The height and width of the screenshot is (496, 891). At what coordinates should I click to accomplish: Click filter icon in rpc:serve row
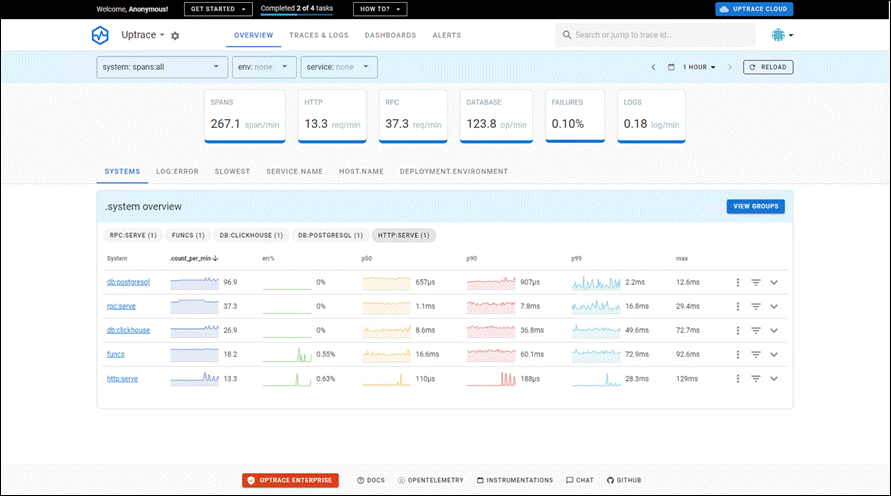pos(756,306)
